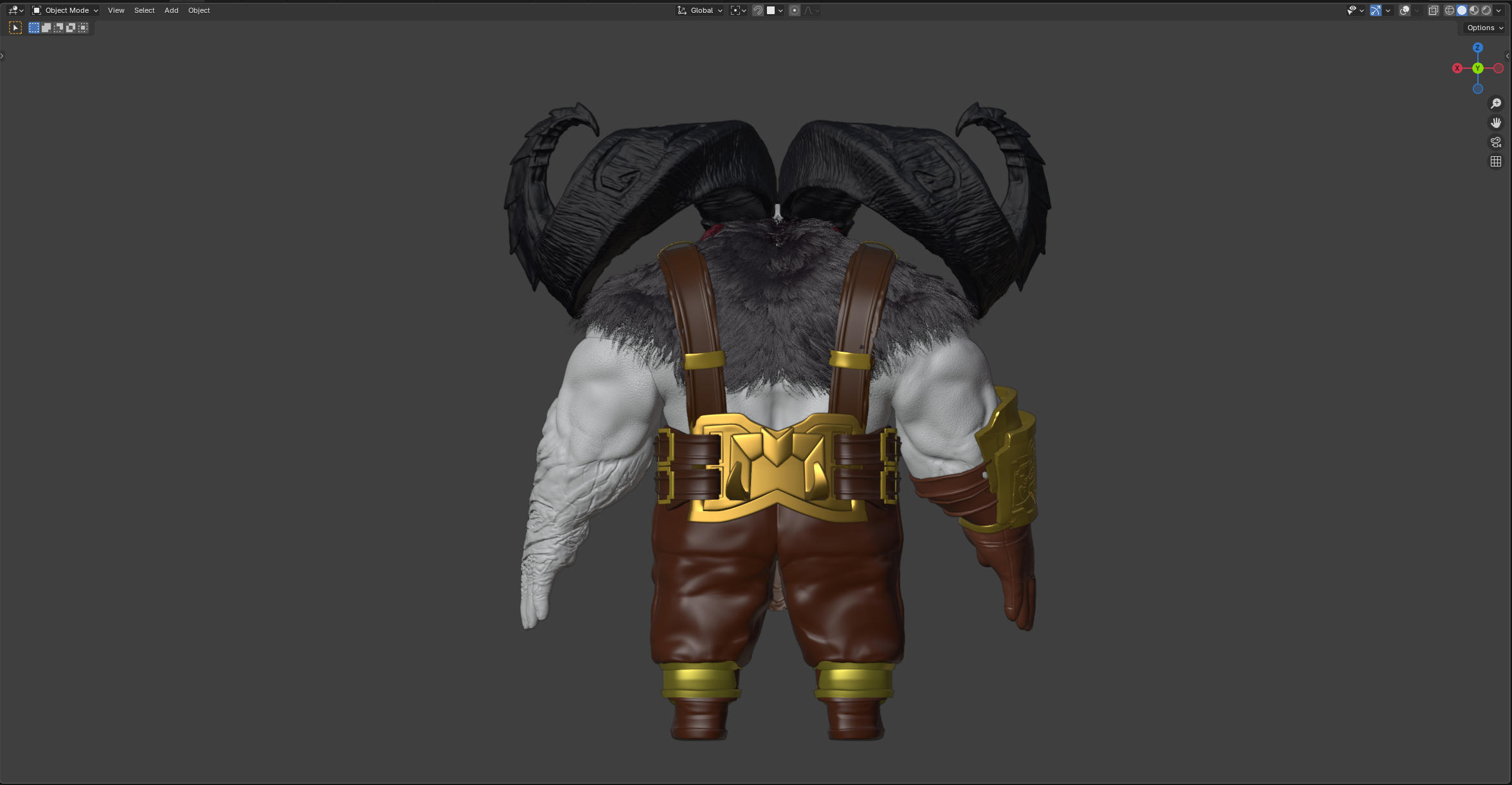1512x785 pixels.
Task: Open the Global transform orientation dropdown
Action: pyautogui.click(x=700, y=10)
